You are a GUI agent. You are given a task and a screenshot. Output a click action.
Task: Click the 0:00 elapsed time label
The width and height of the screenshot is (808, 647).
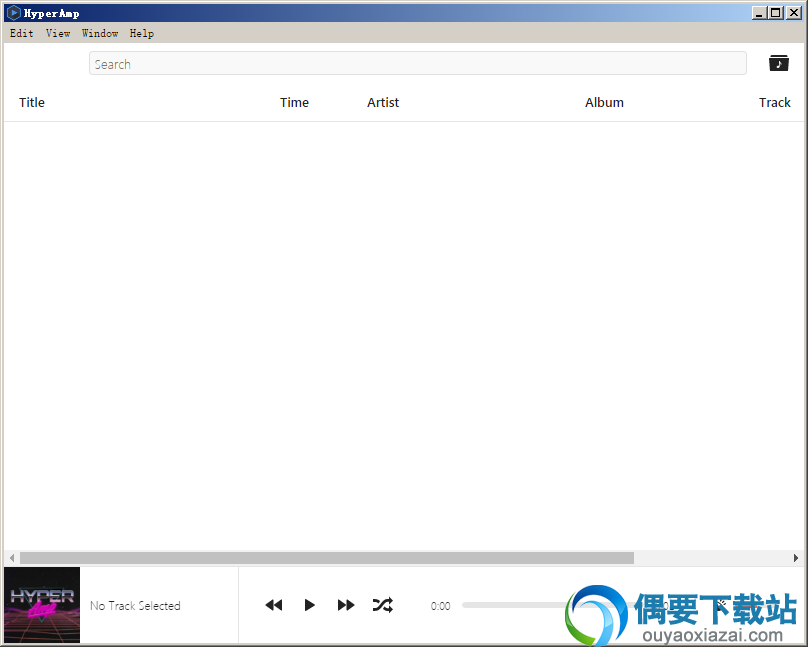(441, 606)
